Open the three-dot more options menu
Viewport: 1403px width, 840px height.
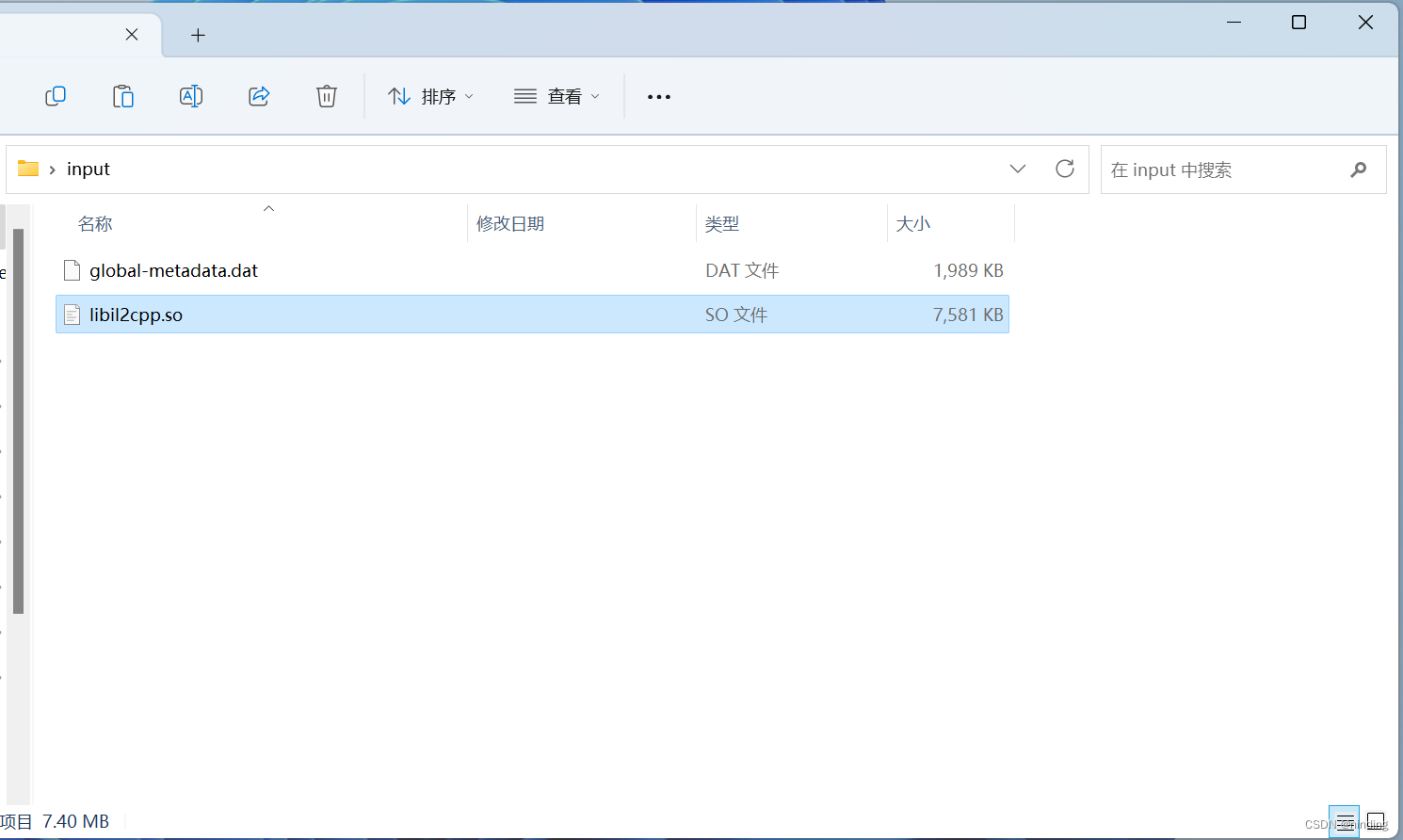point(659,96)
